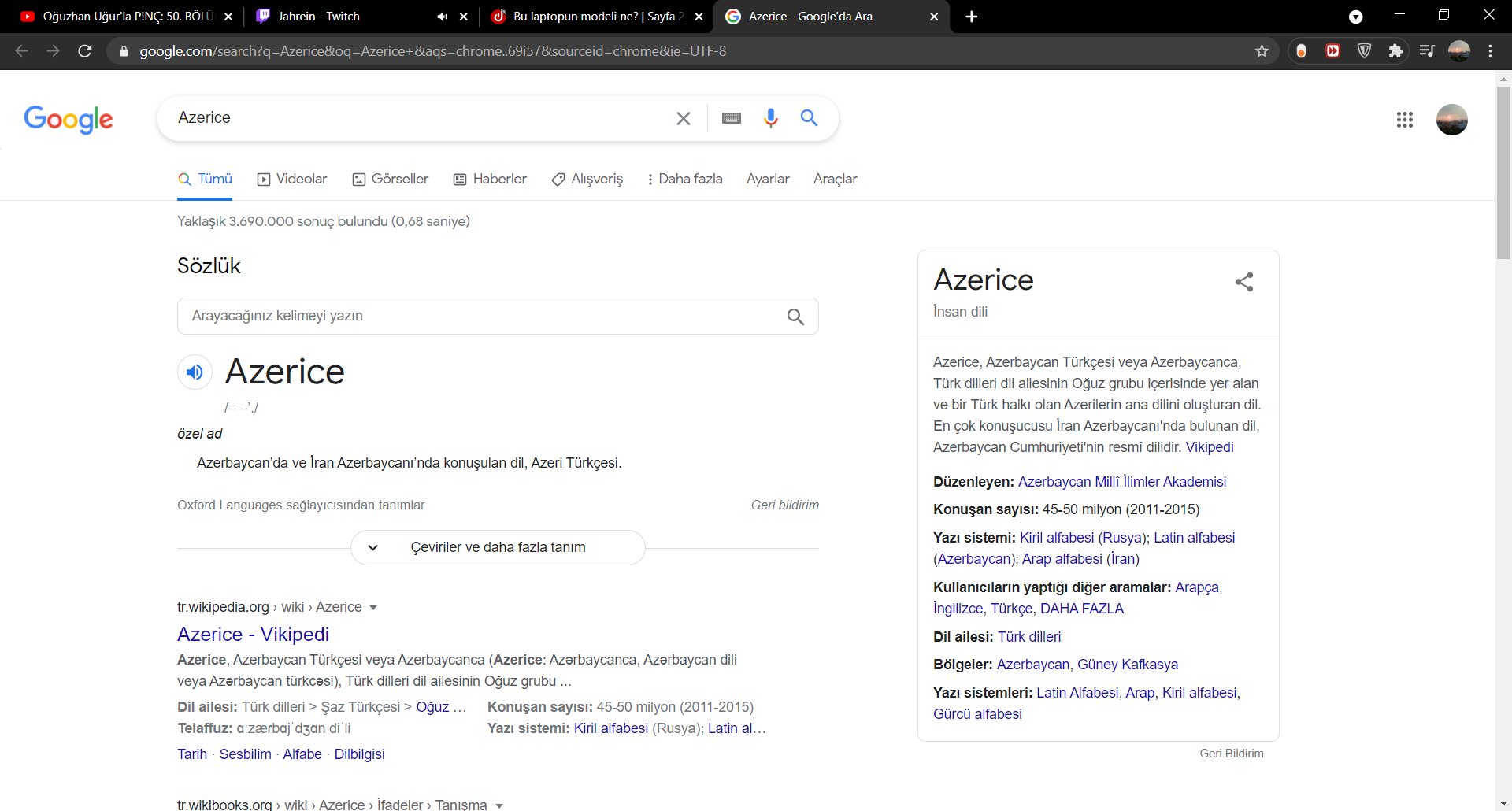Image resolution: width=1512 pixels, height=811 pixels.
Task: Search the dictionary with its magnifier icon
Action: click(x=795, y=317)
